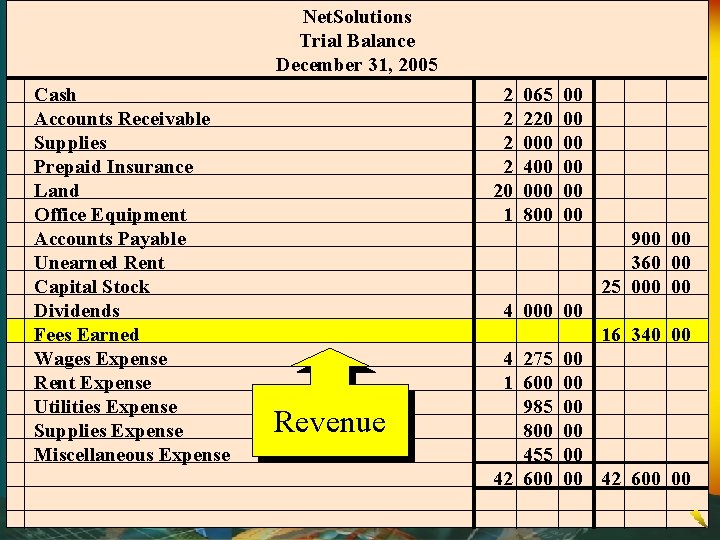Click Fees Earned credit 16 340 00
The width and height of the screenshot is (720, 540).
tap(646, 335)
